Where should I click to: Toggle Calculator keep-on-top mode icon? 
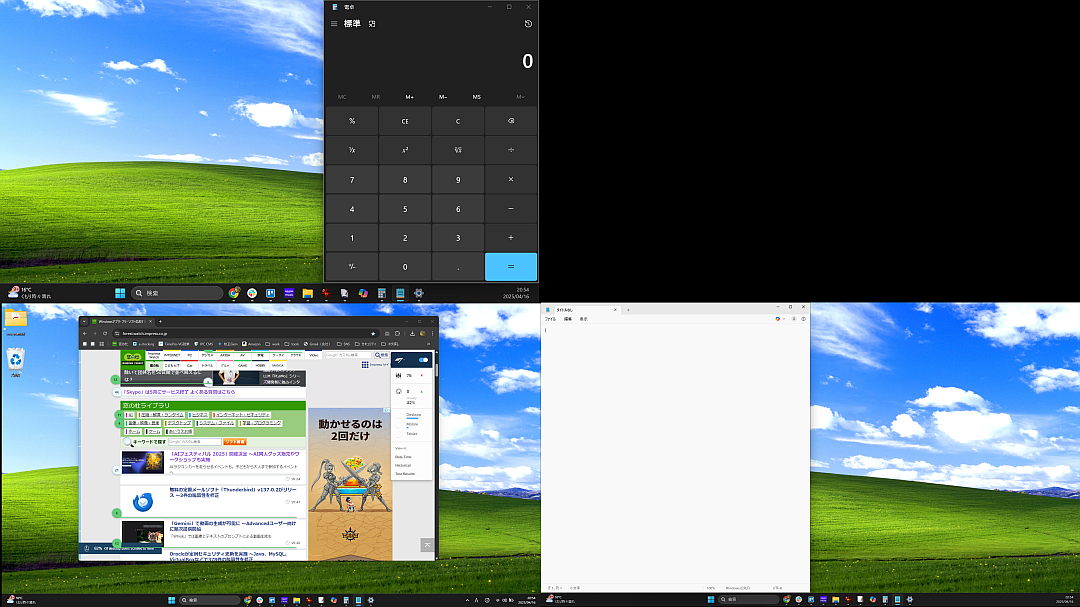coord(372,23)
